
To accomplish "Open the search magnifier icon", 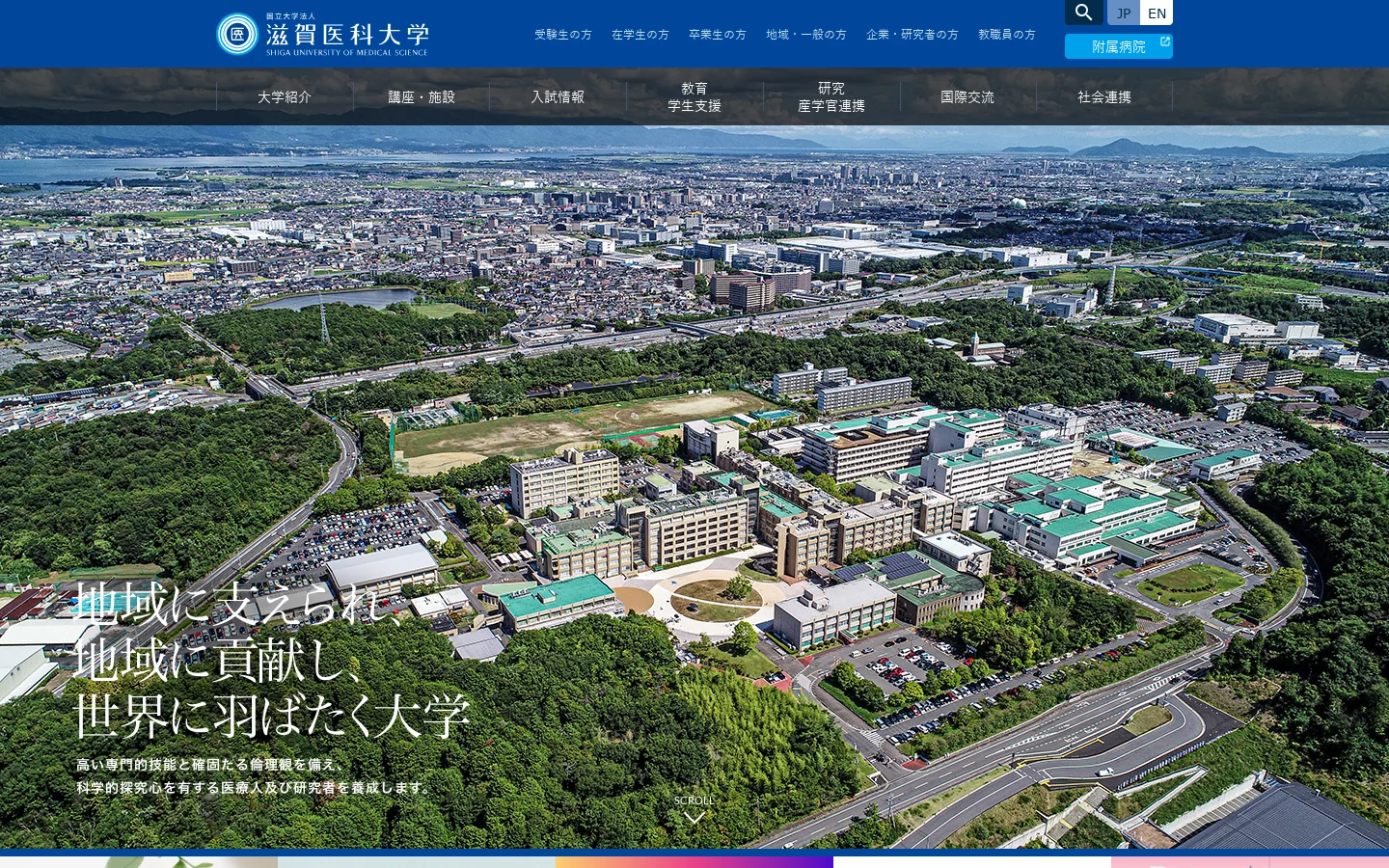I will (1084, 13).
